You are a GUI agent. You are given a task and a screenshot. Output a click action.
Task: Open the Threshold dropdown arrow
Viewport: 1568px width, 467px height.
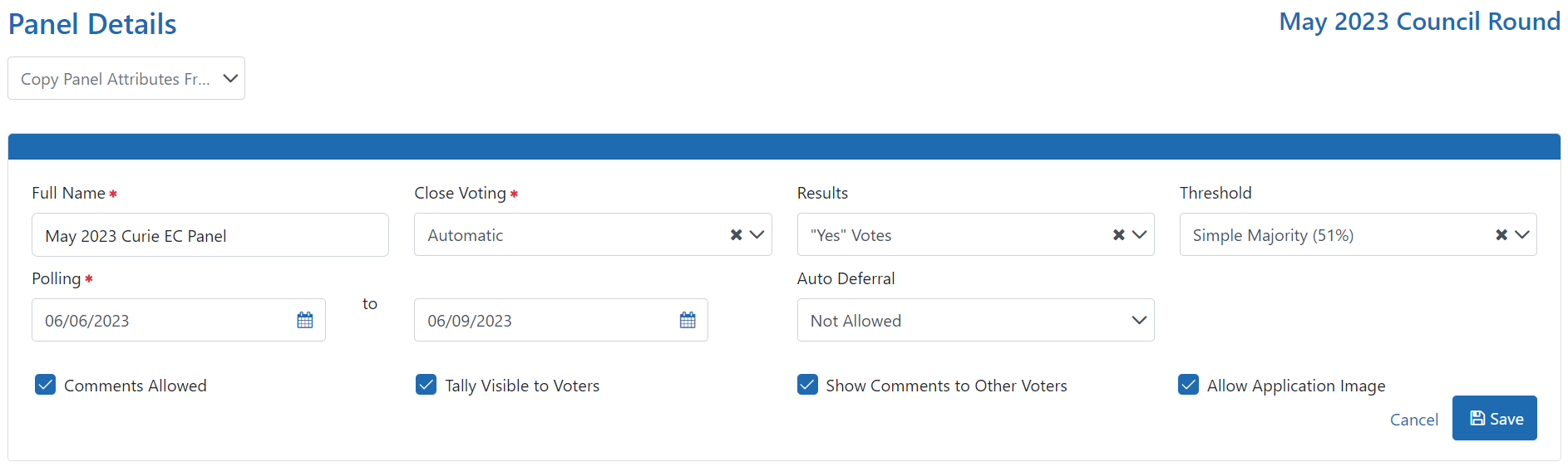pos(1521,235)
